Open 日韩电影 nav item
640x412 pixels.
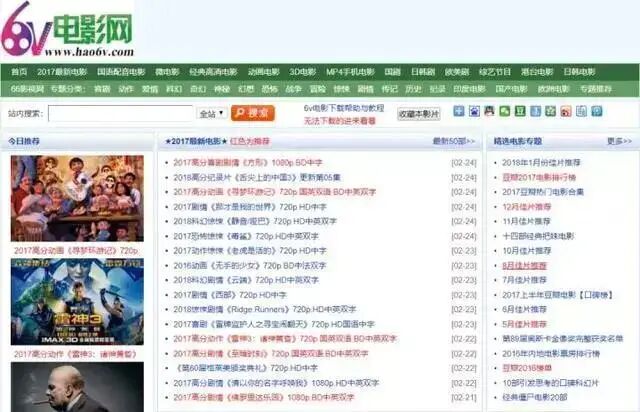point(579,72)
